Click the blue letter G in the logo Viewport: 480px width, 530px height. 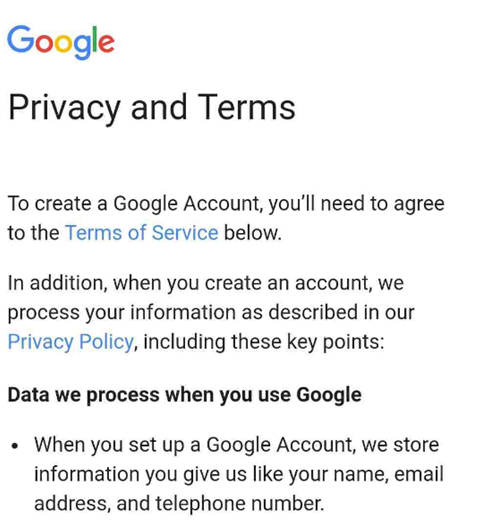pos(21,39)
